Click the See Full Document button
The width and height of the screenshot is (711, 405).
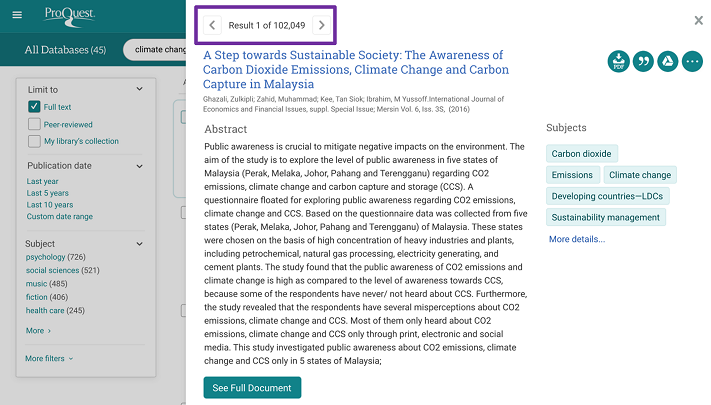pyautogui.click(x=252, y=388)
